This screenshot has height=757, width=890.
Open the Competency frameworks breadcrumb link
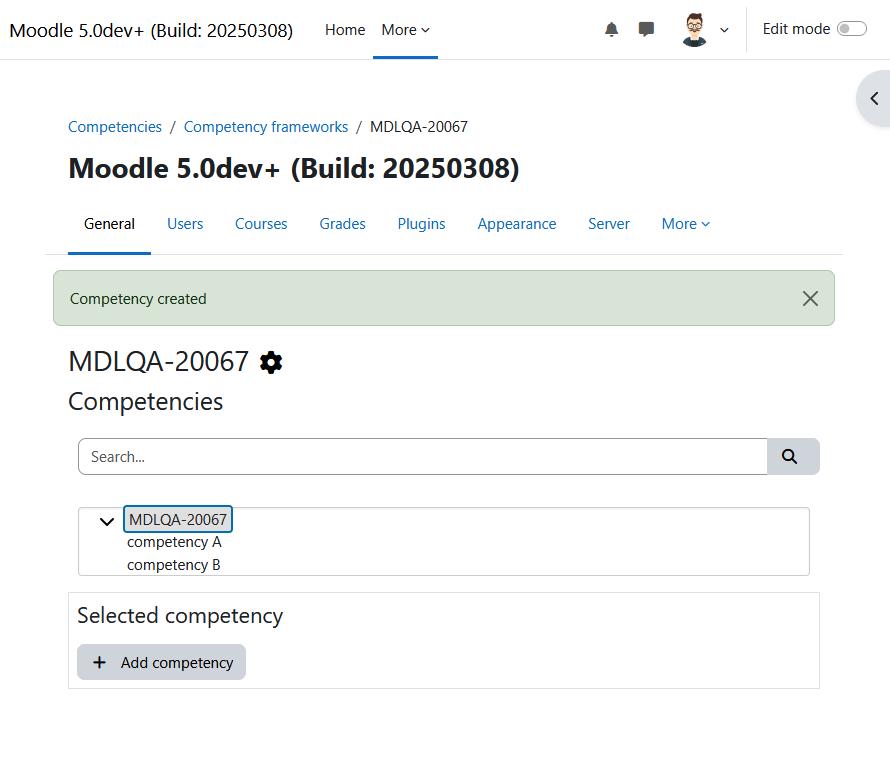(x=266, y=127)
